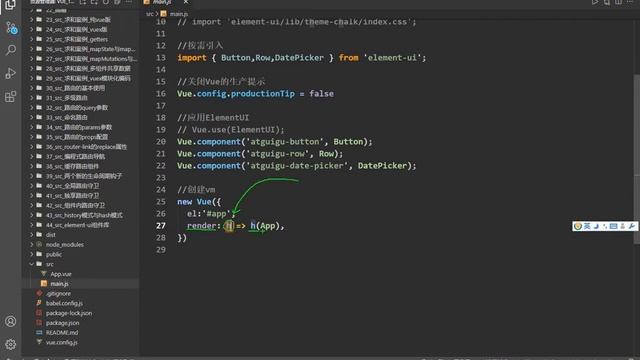Open App.vue in the explorer
The image size is (640, 360).
point(61,274)
